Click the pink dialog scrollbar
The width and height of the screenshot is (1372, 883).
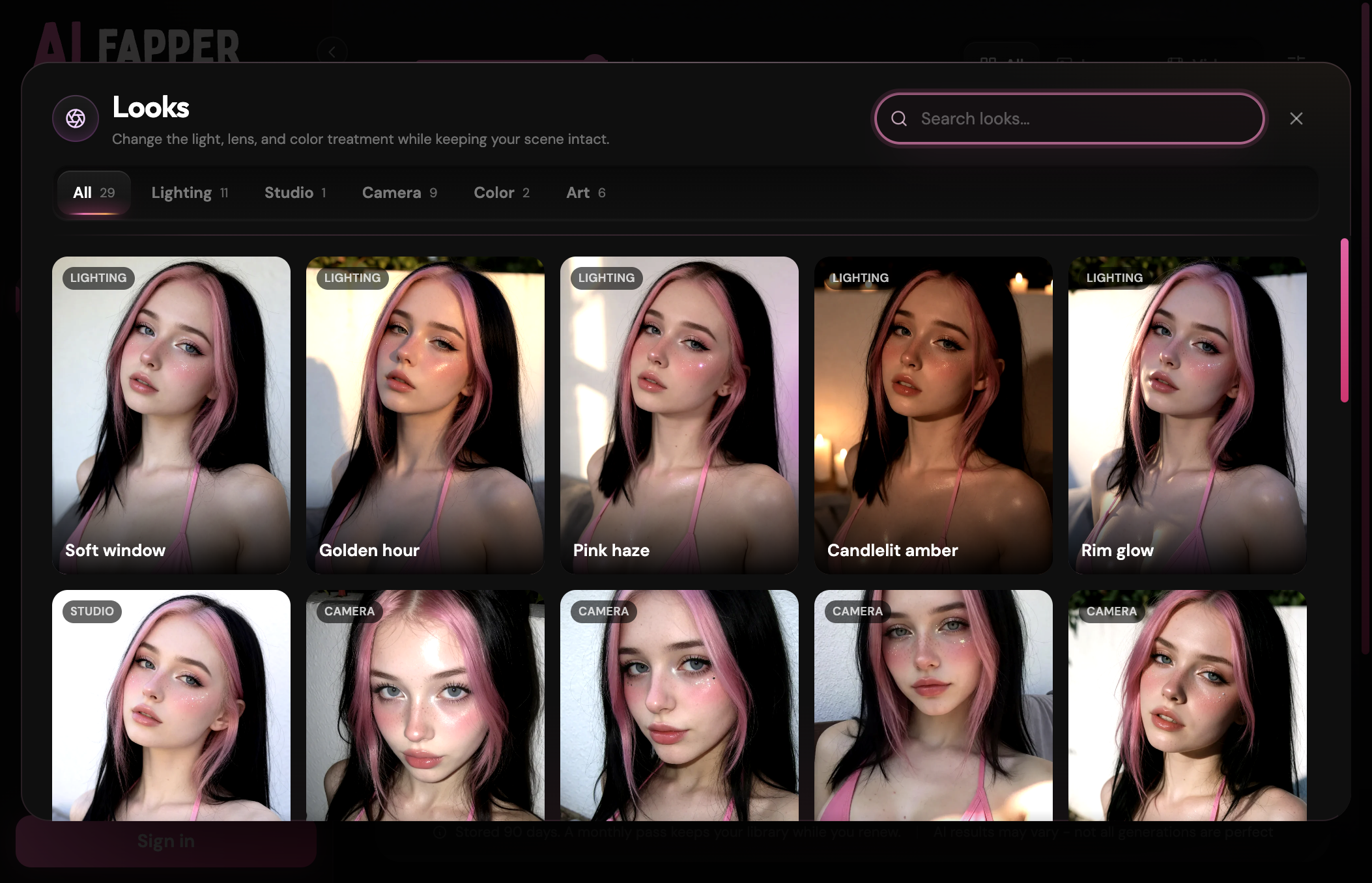coord(1344,320)
